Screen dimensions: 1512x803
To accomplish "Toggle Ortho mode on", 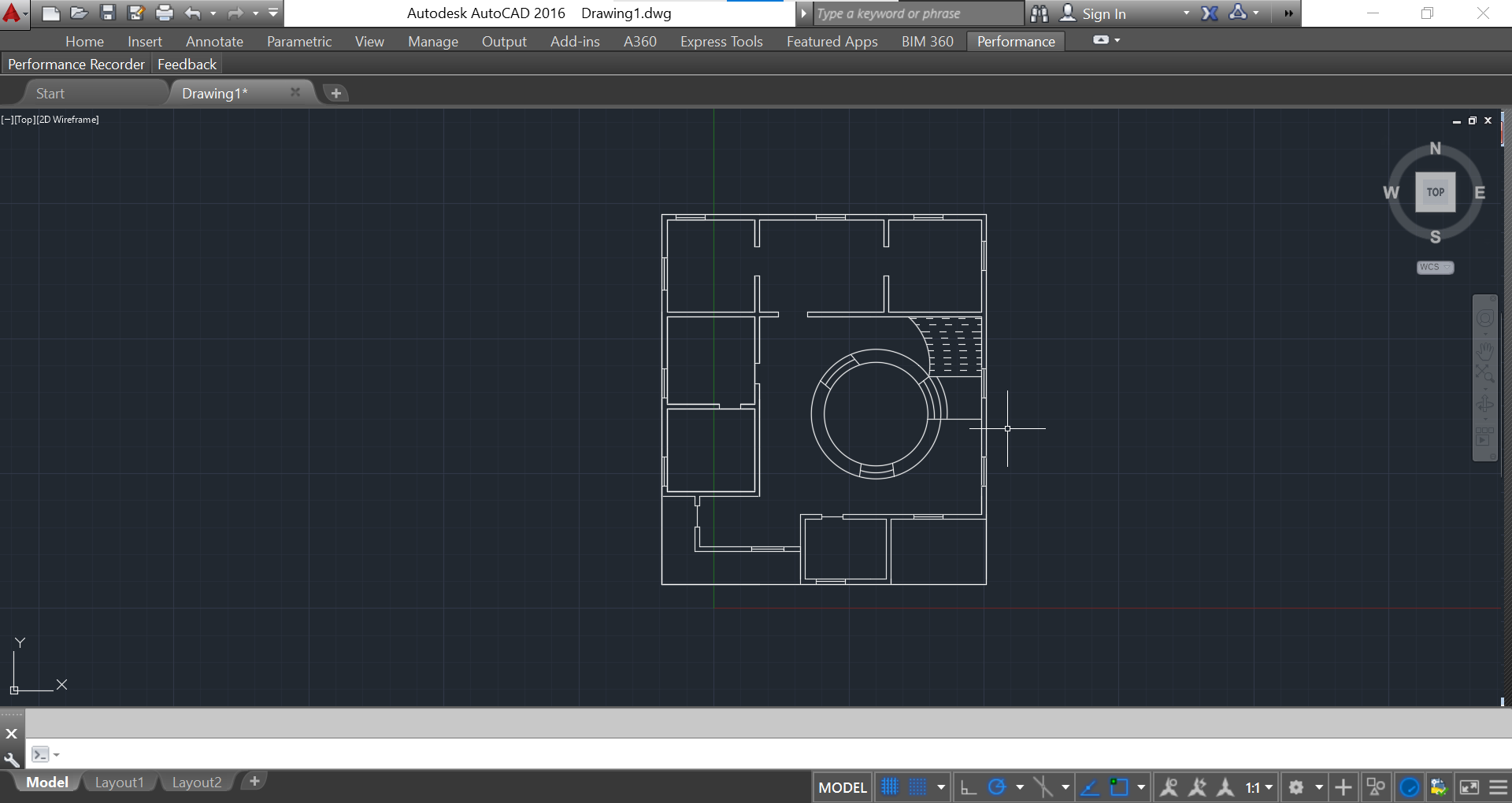I will pos(969,786).
